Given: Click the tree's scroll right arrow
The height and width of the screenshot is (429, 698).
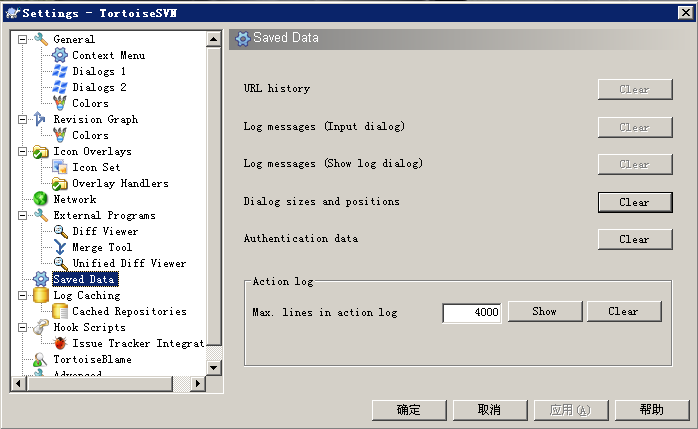Looking at the screenshot, I should (198, 383).
